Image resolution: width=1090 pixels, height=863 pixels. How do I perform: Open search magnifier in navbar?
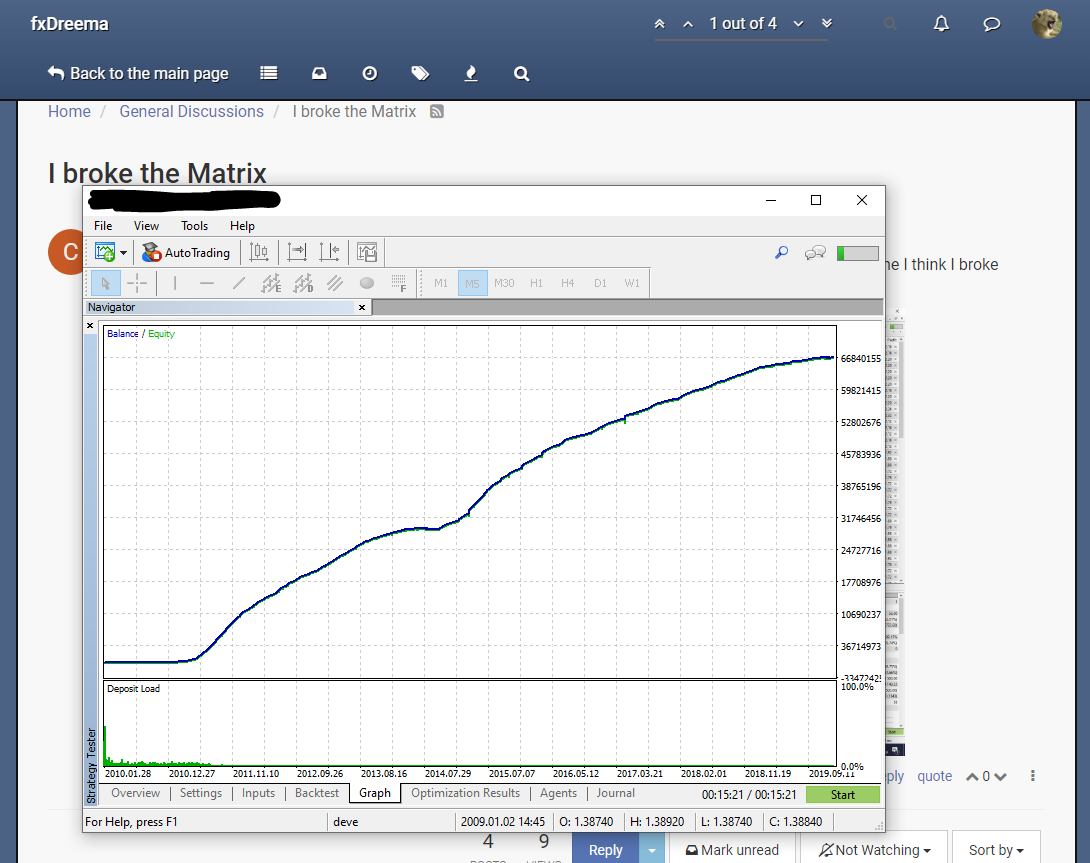pos(521,74)
